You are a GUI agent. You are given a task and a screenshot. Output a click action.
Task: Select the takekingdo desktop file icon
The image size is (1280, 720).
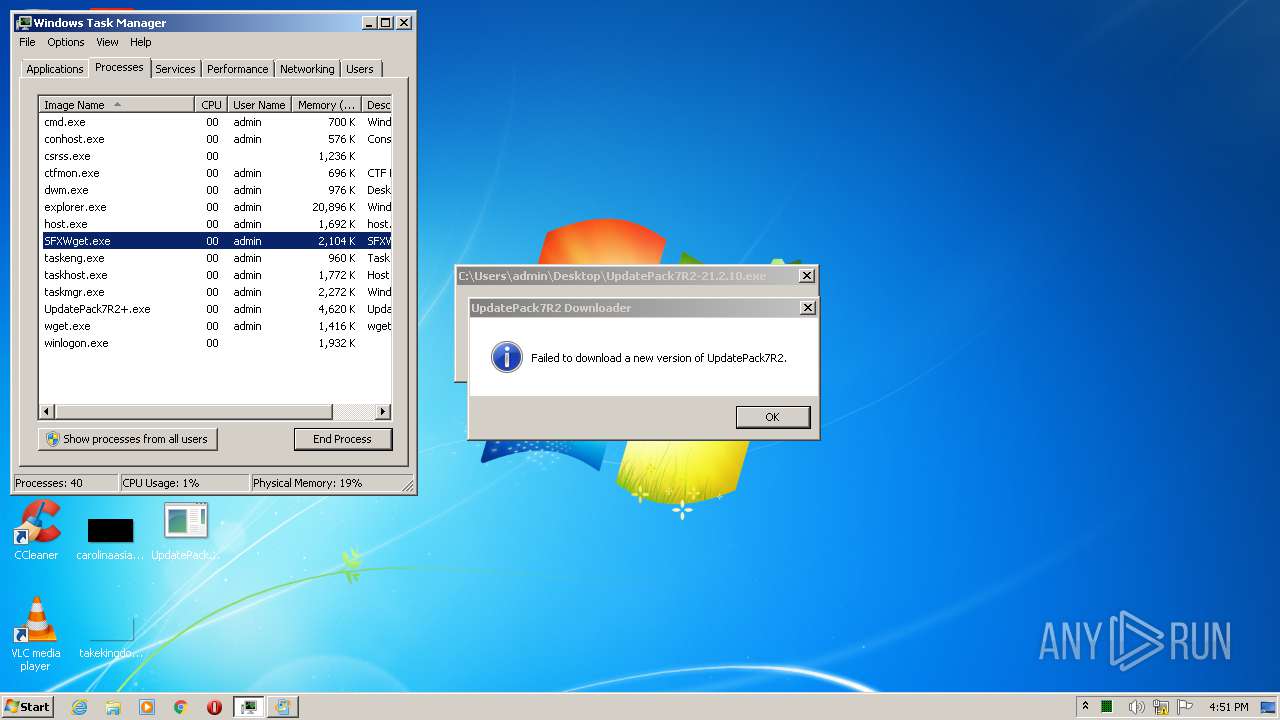point(110,636)
